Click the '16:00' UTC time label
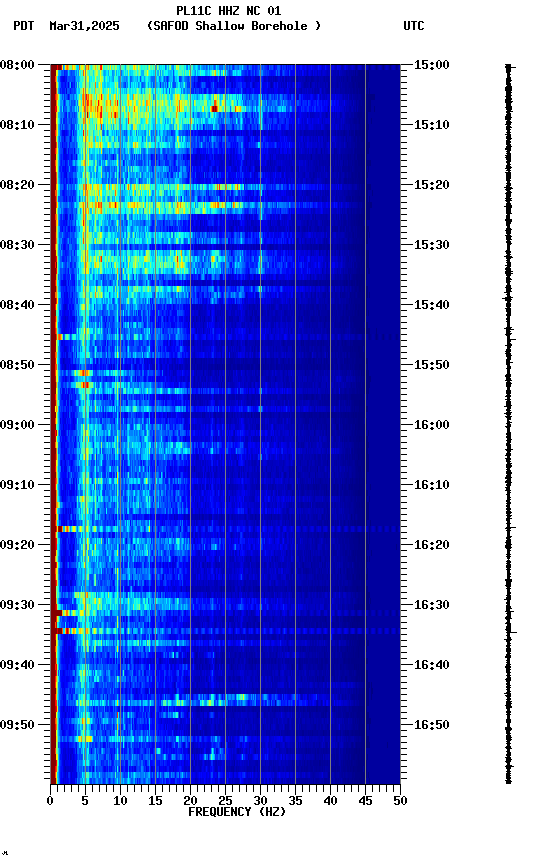The image size is (552, 864). tap(432, 425)
